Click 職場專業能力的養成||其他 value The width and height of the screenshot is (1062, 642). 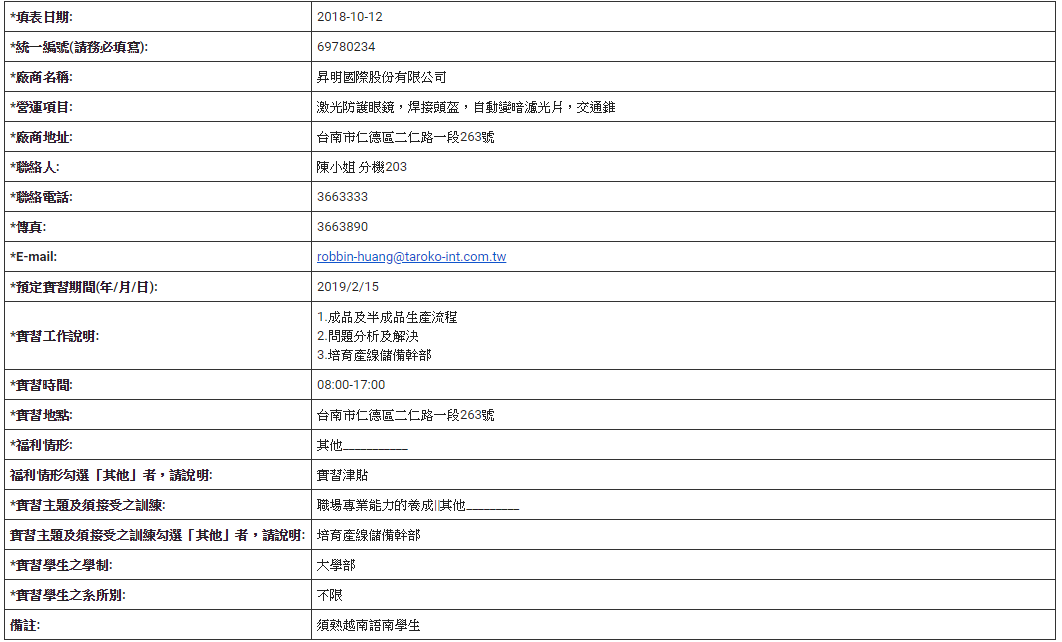417,505
